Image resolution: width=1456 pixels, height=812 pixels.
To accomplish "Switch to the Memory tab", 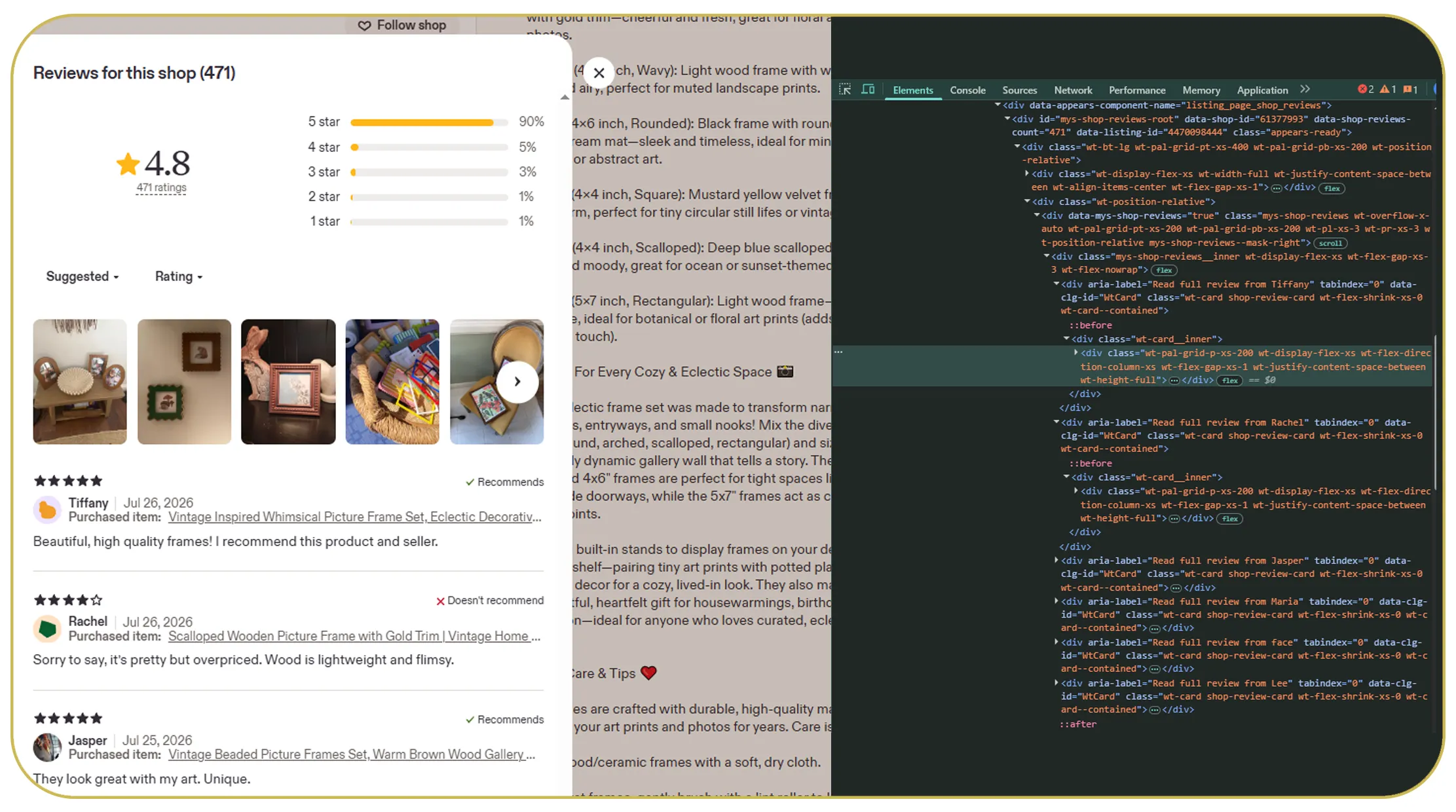I will tap(1201, 90).
